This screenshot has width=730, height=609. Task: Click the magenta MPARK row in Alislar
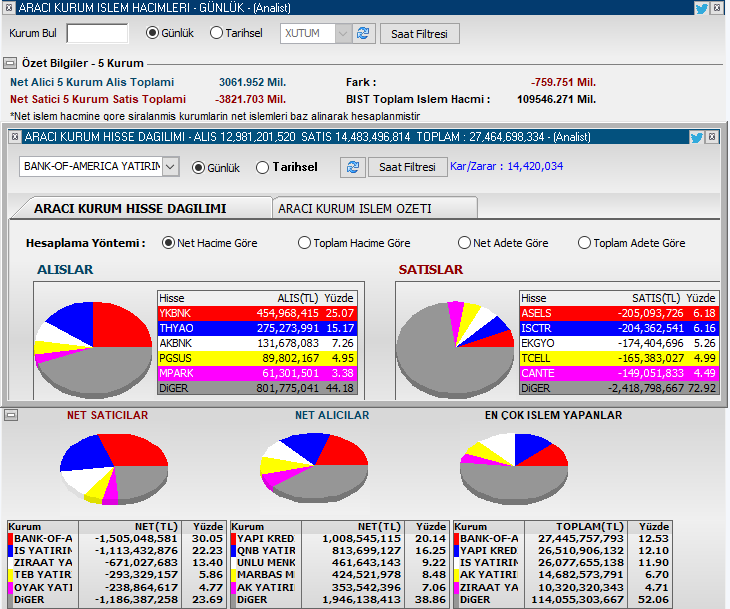pos(257,373)
